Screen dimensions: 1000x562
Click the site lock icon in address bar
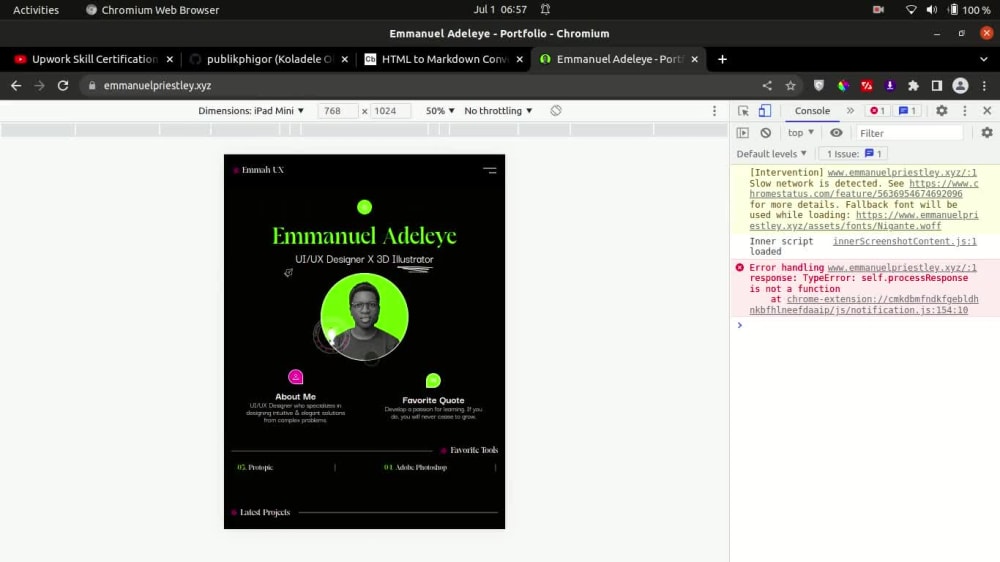(92, 85)
